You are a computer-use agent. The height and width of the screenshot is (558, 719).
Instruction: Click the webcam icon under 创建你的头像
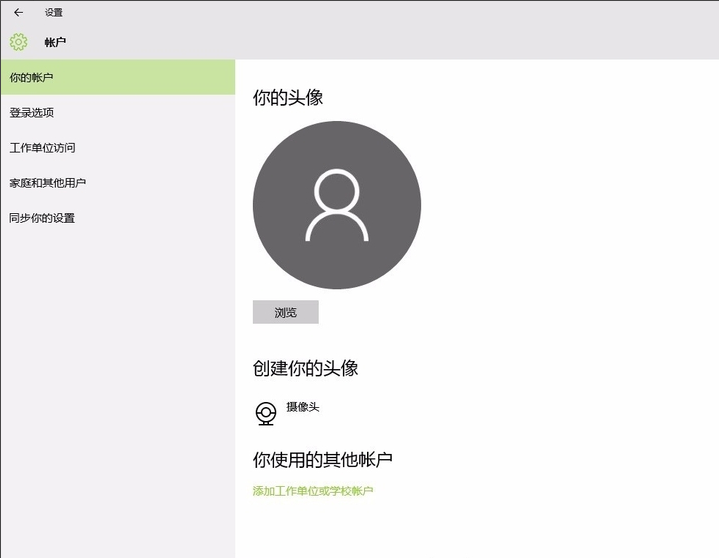pos(265,413)
